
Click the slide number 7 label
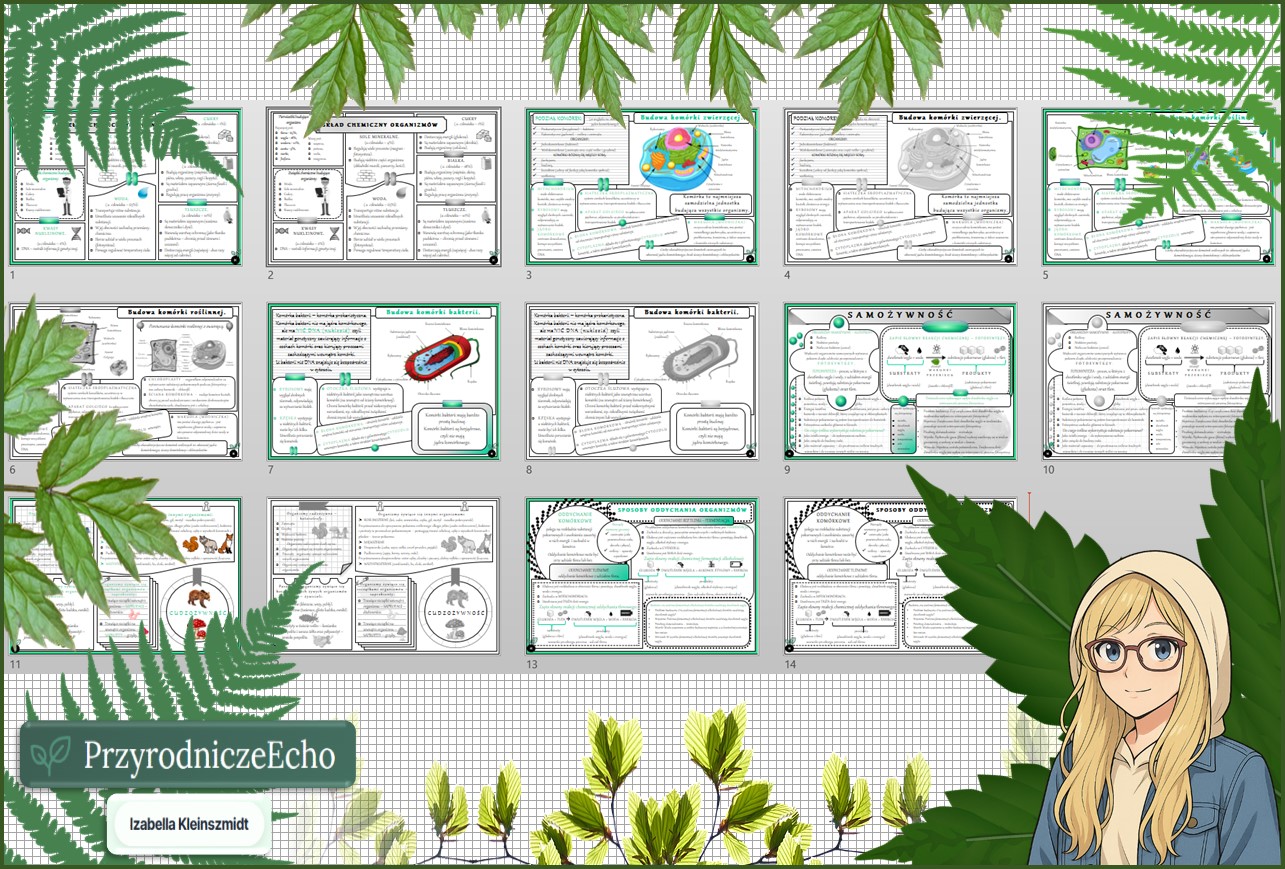point(271,469)
